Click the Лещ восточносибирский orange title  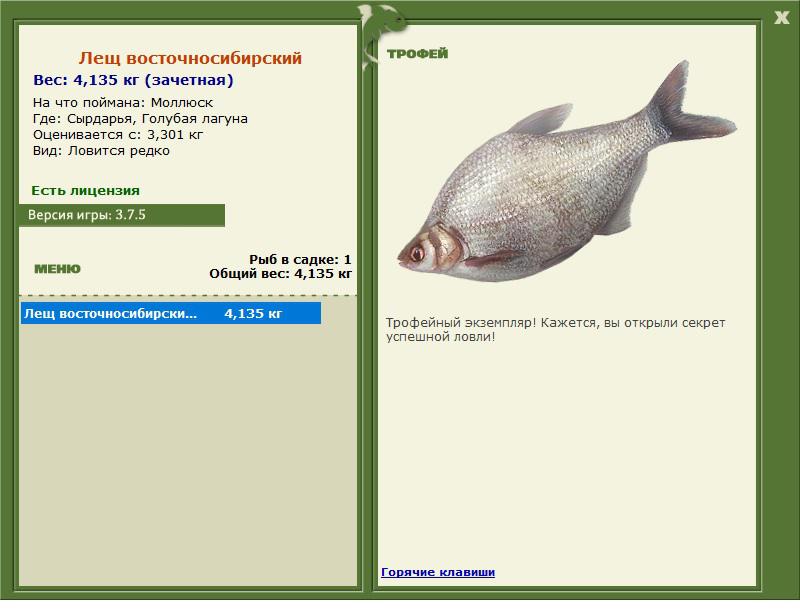[x=190, y=58]
